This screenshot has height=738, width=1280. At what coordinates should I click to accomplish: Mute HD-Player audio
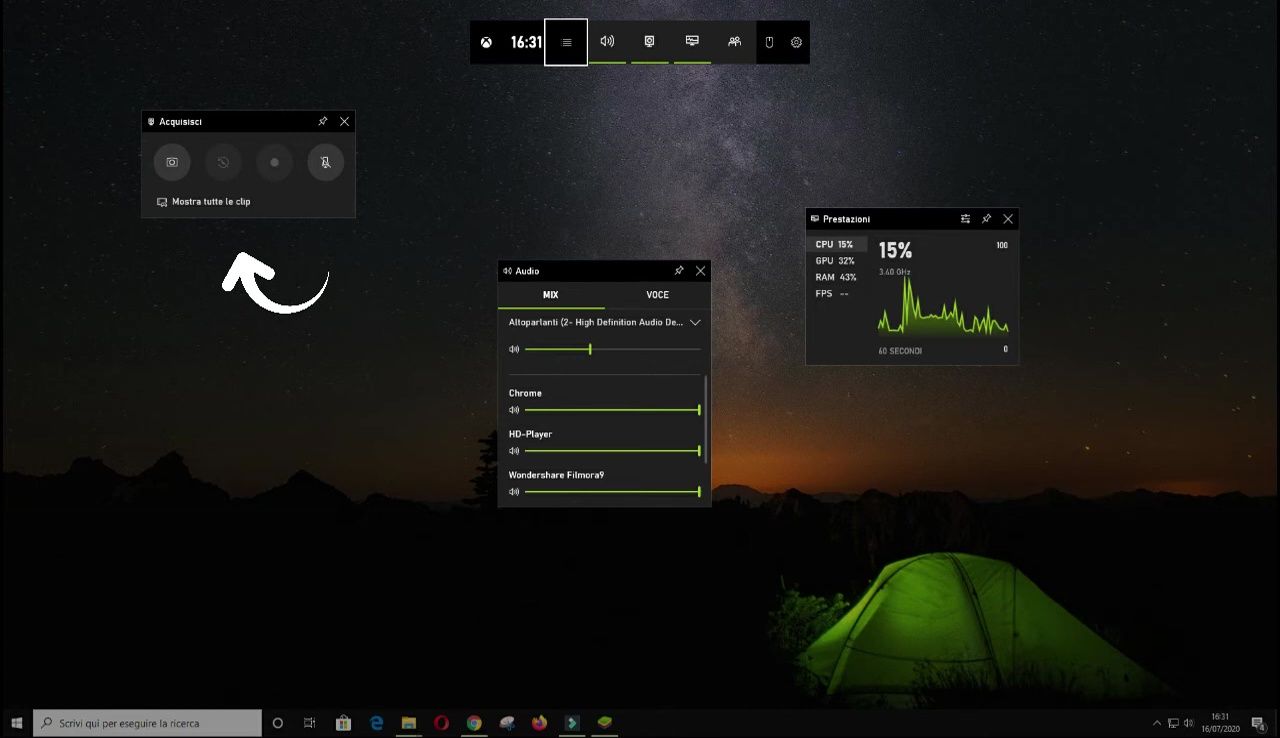click(514, 451)
